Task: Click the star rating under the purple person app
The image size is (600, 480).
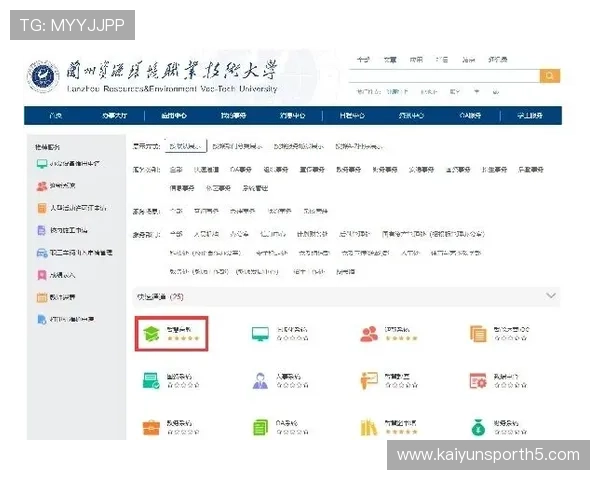Action: point(292,385)
